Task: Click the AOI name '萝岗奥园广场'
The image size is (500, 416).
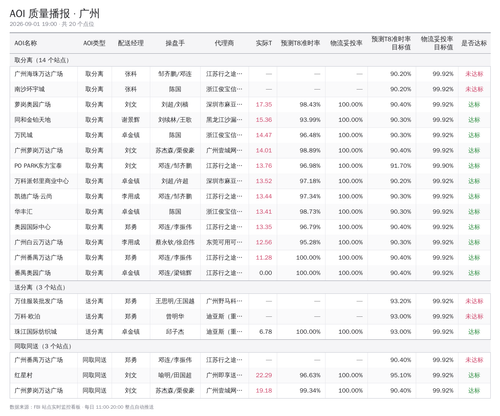Action: coord(33,105)
